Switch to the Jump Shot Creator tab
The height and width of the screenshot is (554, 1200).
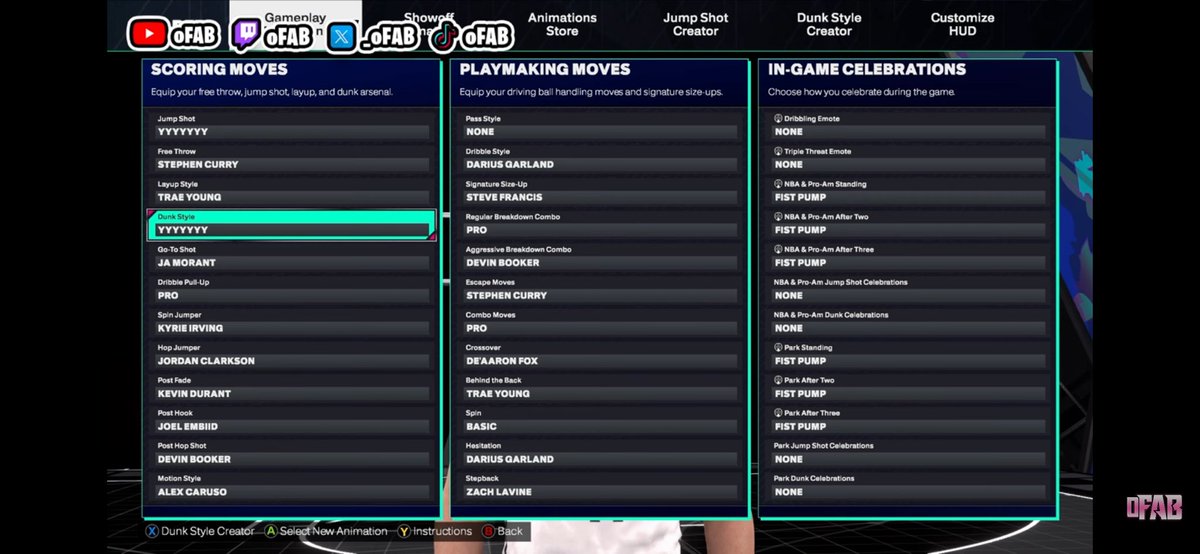(696, 24)
